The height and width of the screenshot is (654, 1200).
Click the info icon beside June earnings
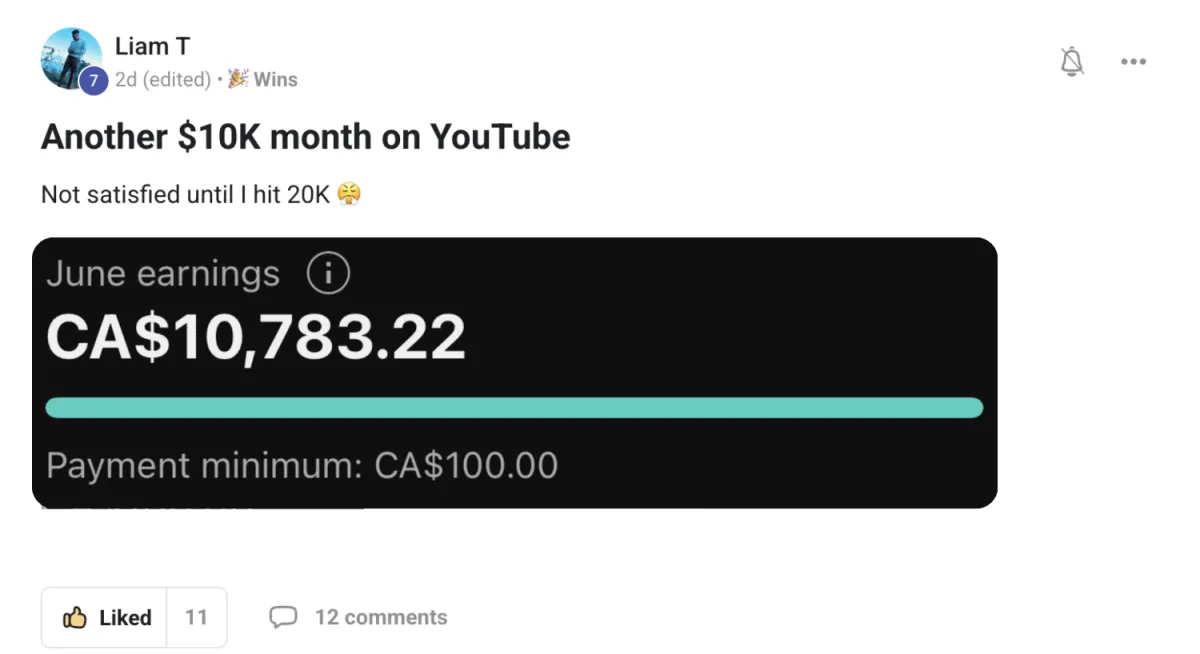pos(328,274)
